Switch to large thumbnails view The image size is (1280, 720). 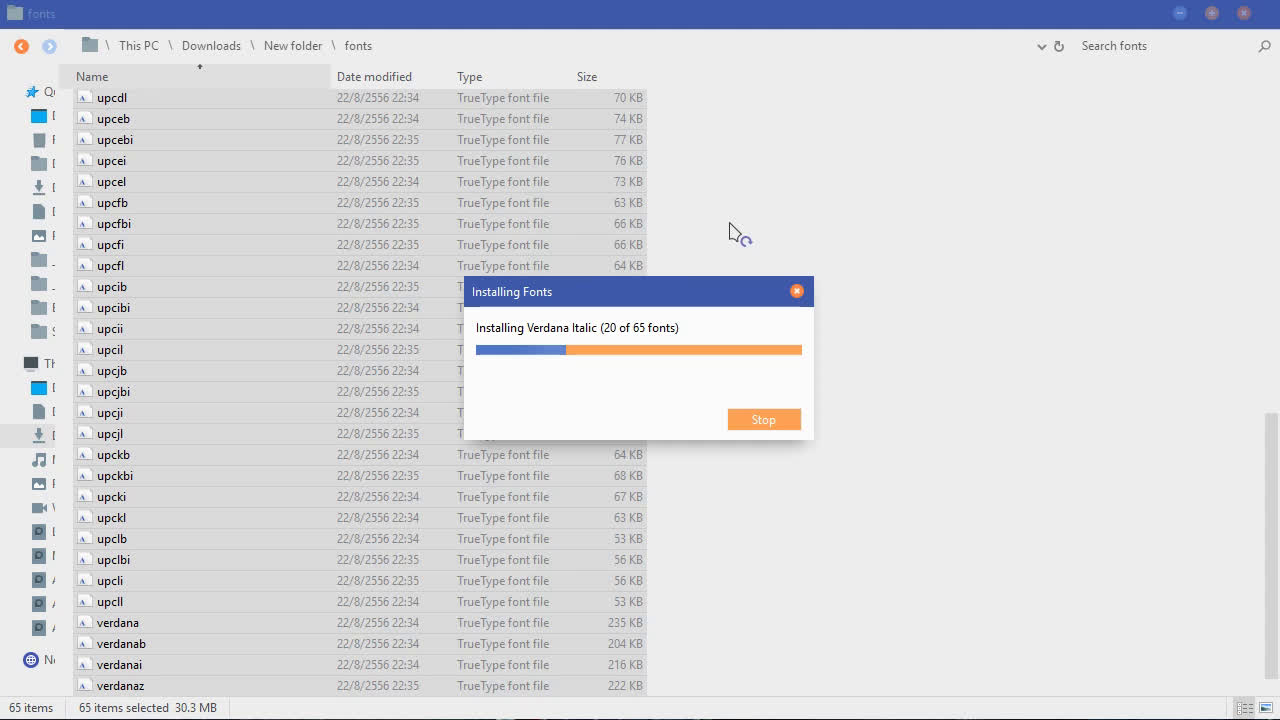[1266, 708]
